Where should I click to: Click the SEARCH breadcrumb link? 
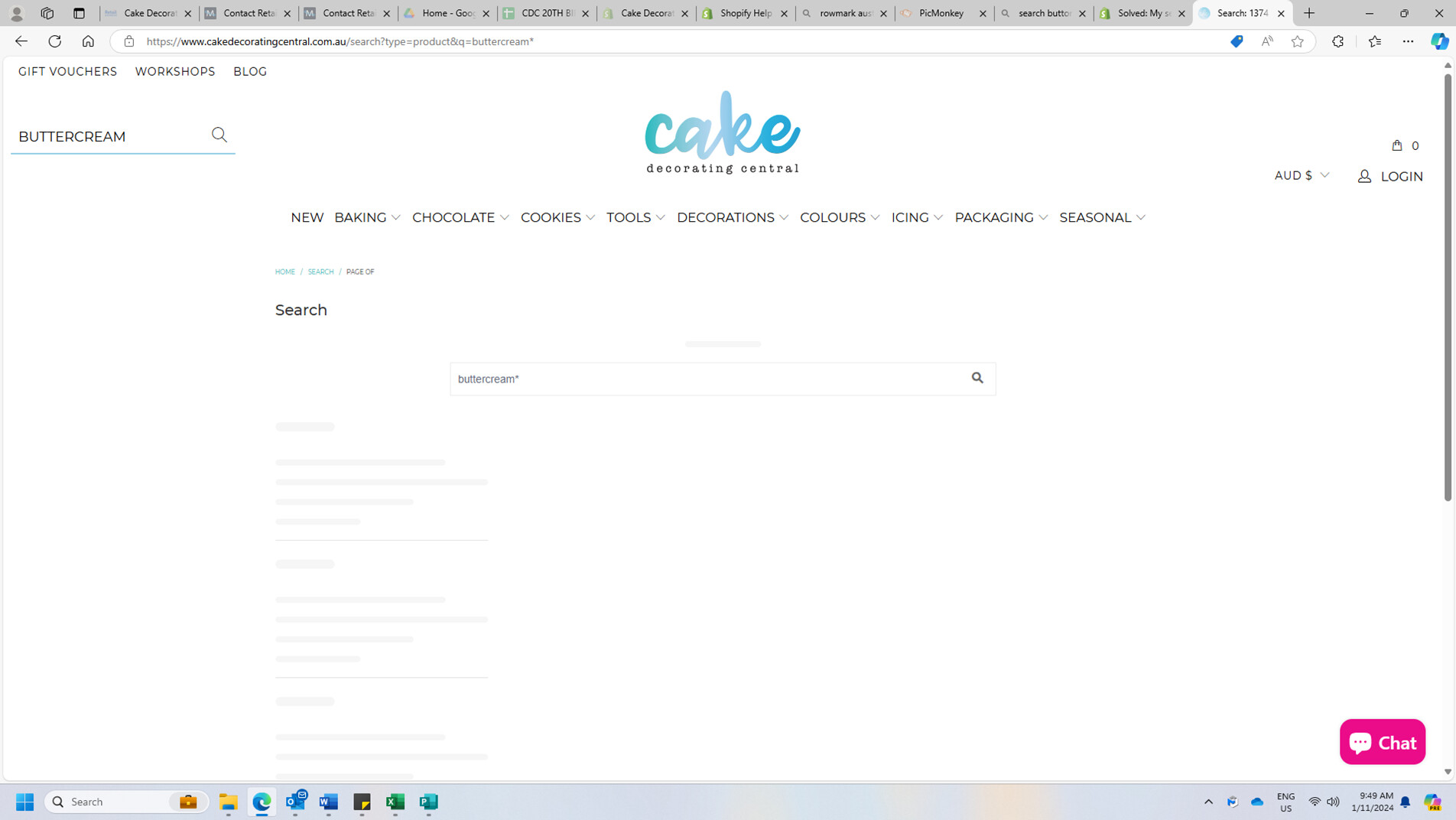320,272
